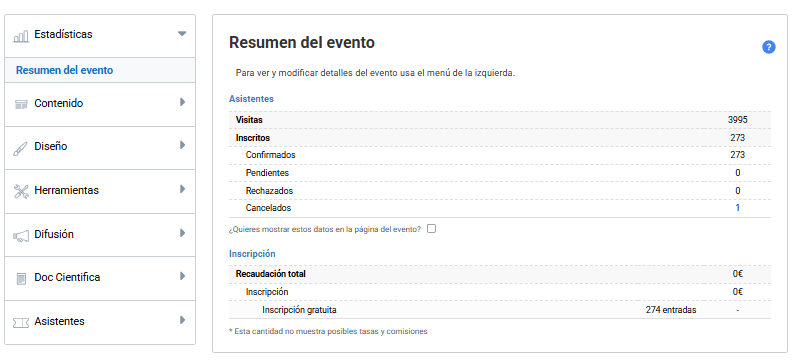Expand the Contenido section arrow
Screen dimensions: 804x364
[183, 102]
